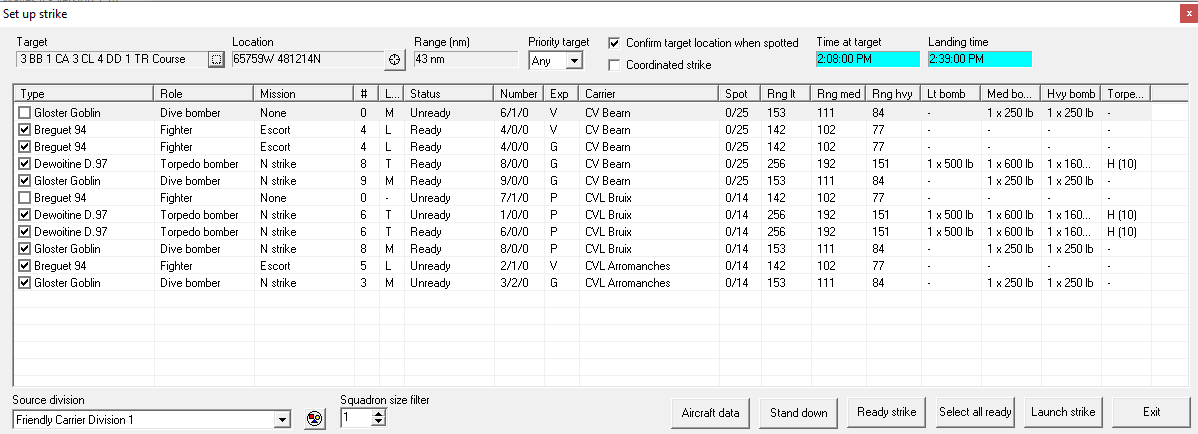This screenshot has height=434, width=1198.
Task: Click the round colored icon beside Source division
Action: pyautogui.click(x=313, y=419)
